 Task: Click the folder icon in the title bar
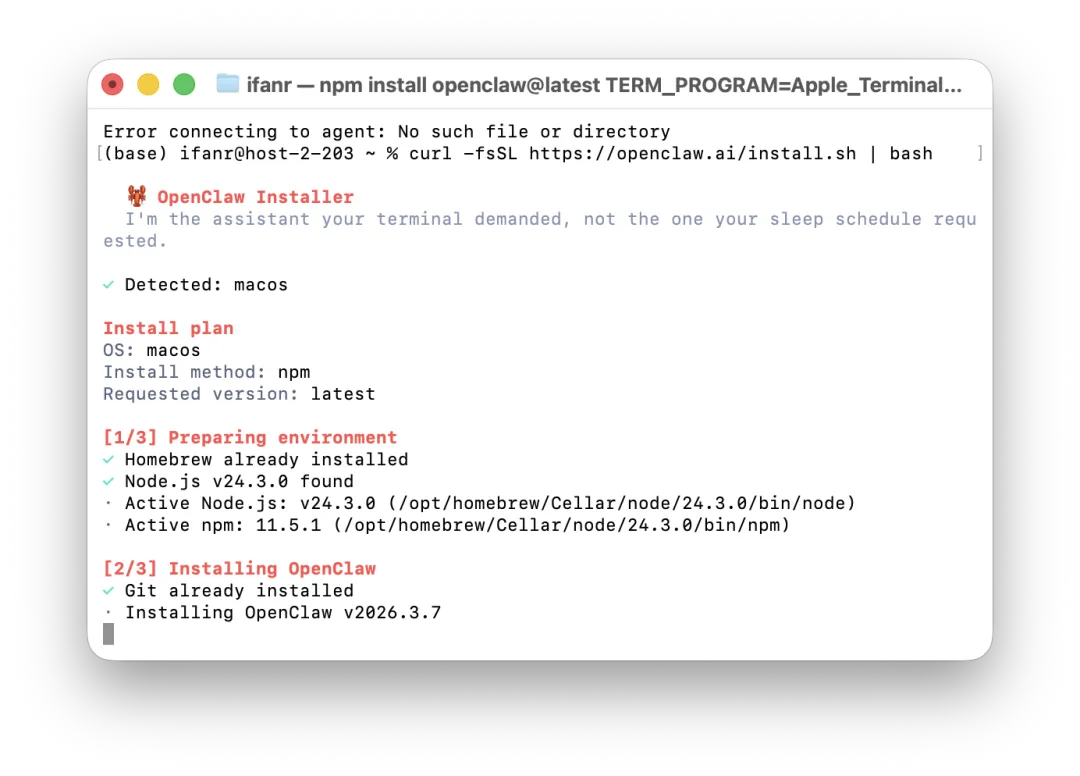pos(227,84)
